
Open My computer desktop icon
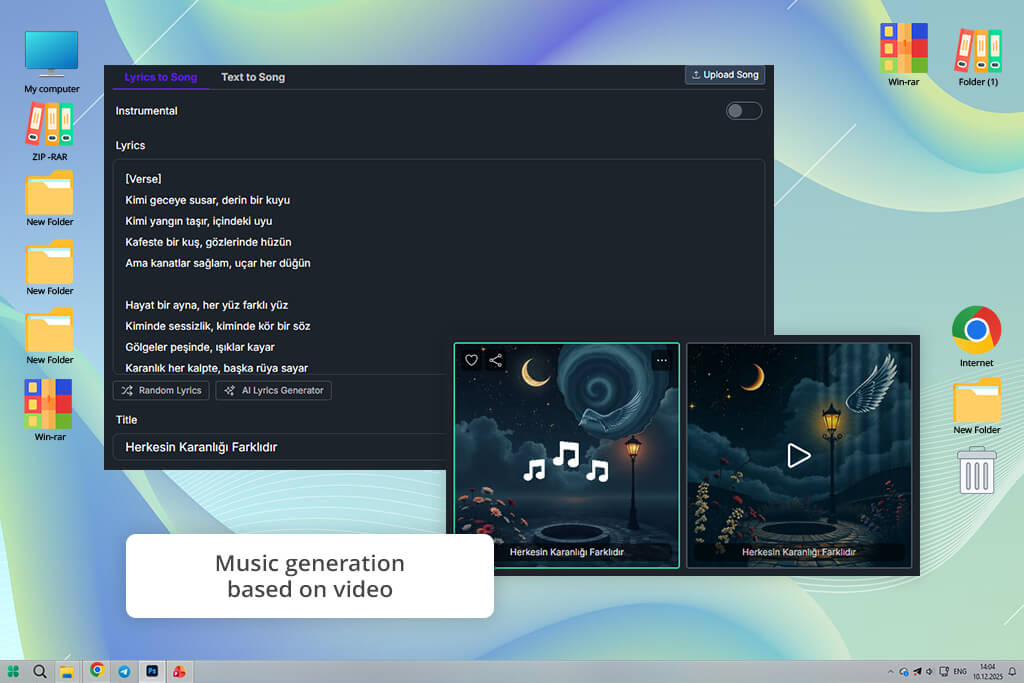pyautogui.click(x=52, y=62)
